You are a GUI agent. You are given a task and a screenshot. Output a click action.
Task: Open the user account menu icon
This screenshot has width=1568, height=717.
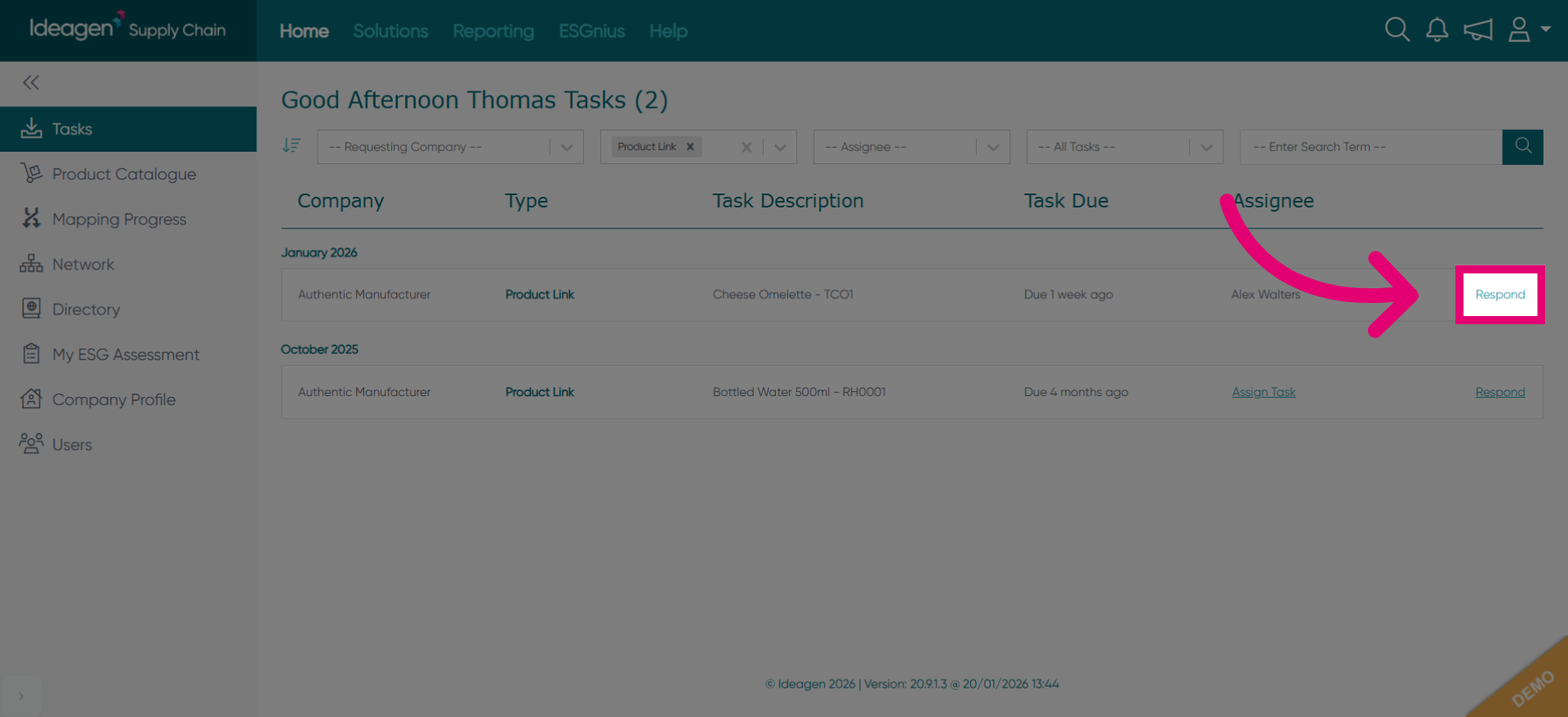[x=1519, y=30]
